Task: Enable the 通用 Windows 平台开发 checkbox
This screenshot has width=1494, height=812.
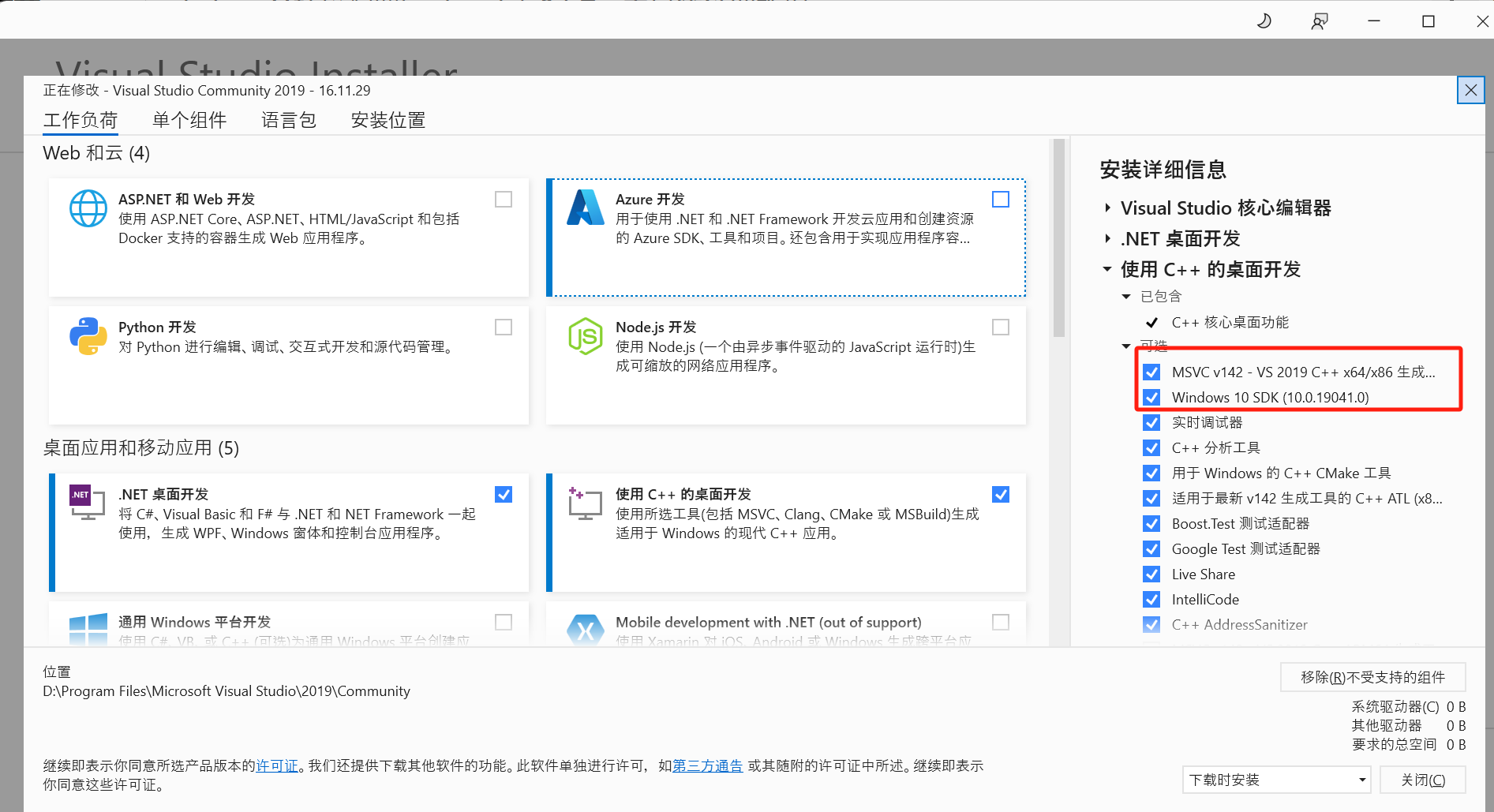Action: pos(504,622)
